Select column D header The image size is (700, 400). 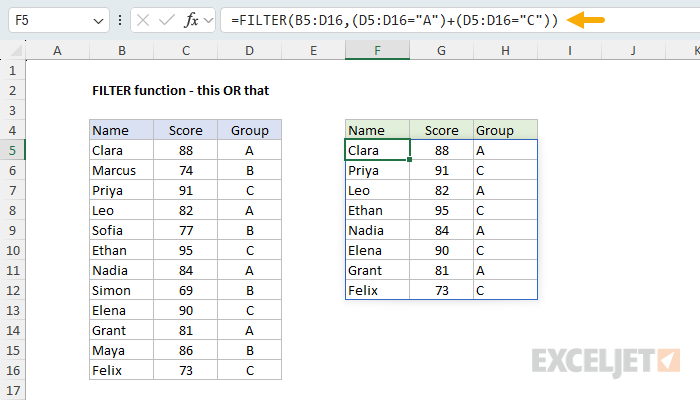tap(250, 50)
